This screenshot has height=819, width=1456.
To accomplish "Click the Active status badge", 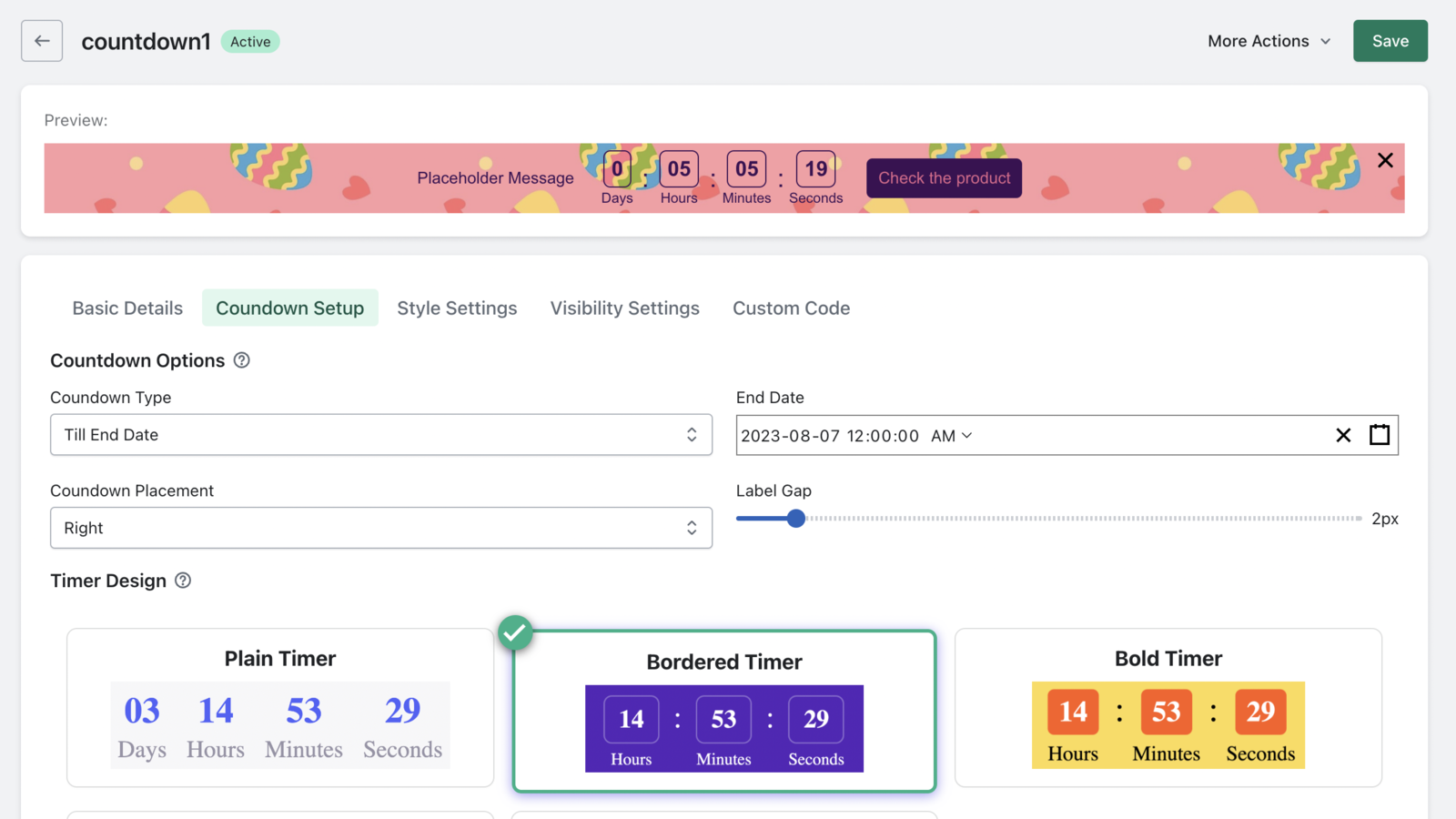I will [x=250, y=42].
